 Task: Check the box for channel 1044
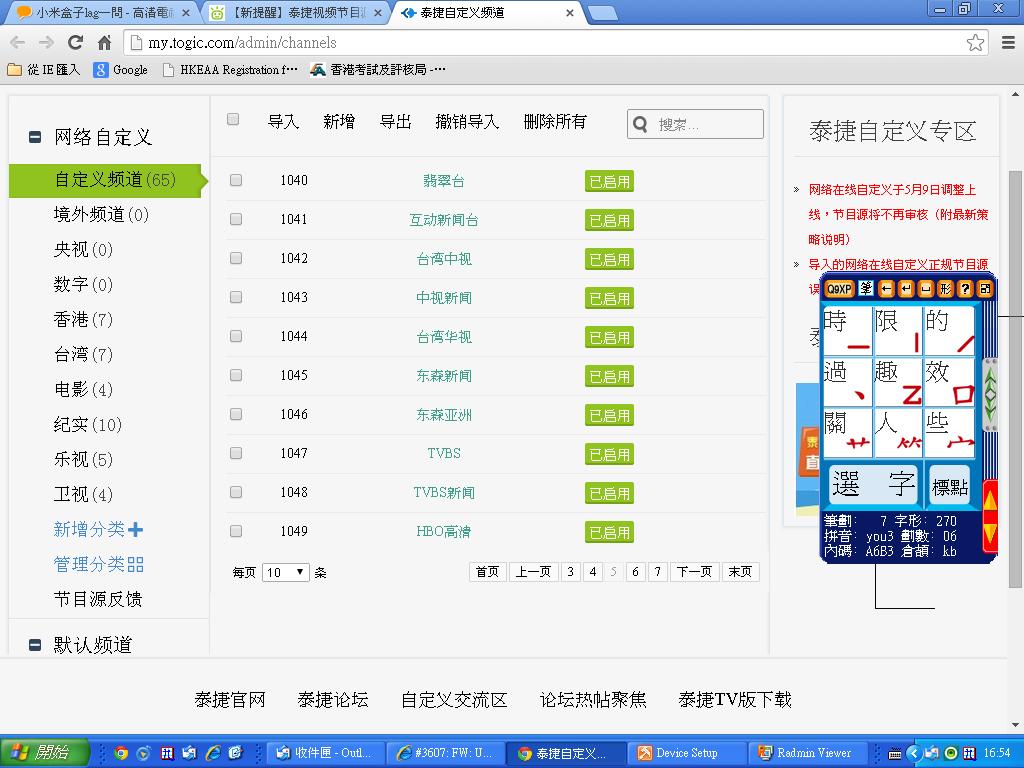236,336
